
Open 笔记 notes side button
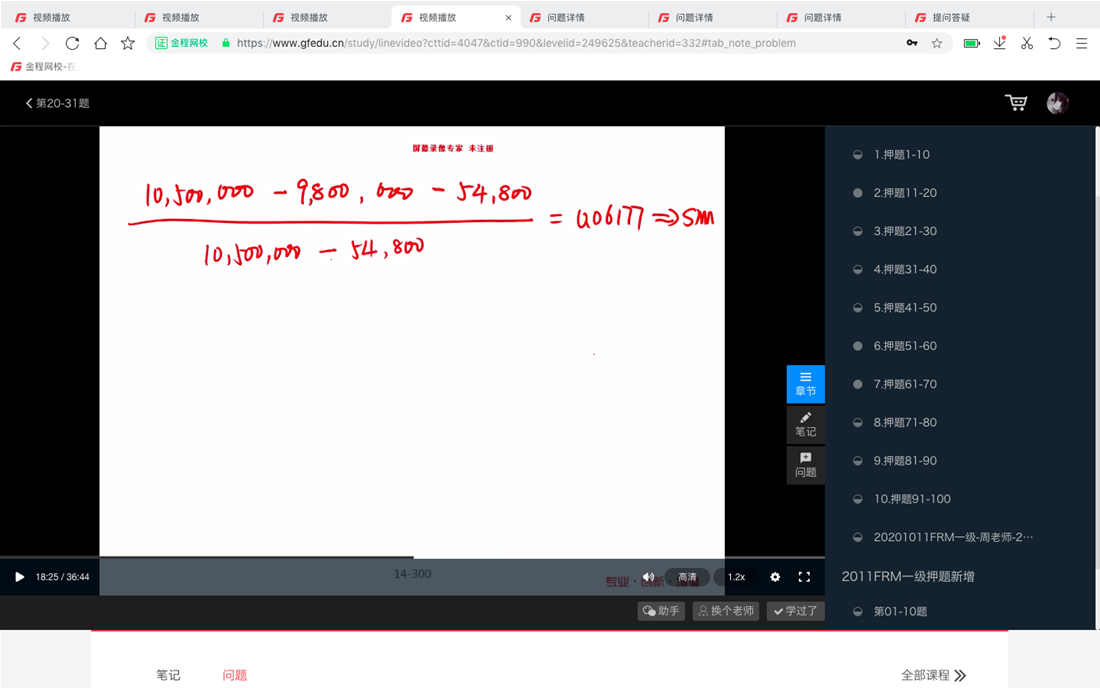(805, 425)
